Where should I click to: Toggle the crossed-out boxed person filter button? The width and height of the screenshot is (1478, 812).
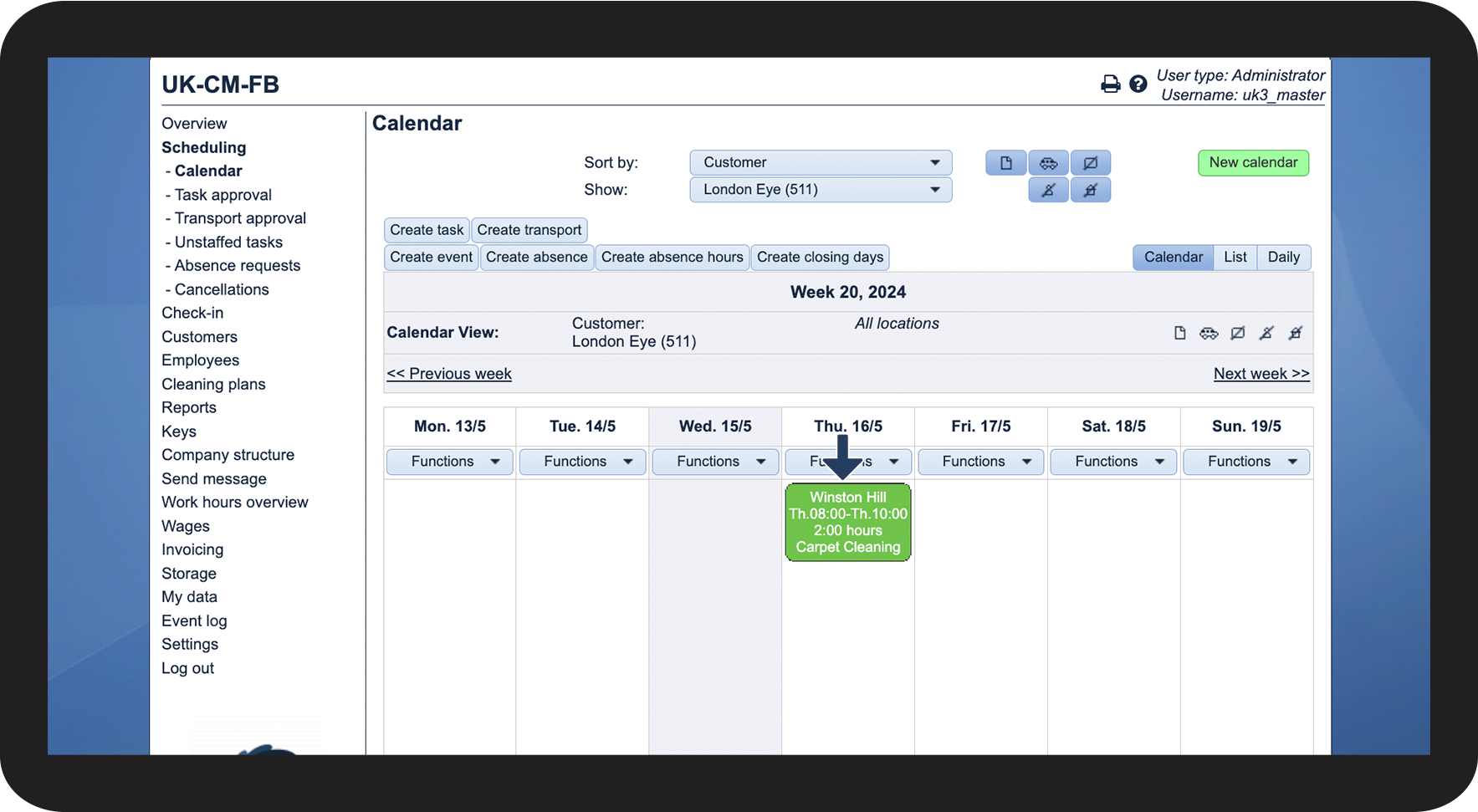click(1091, 191)
